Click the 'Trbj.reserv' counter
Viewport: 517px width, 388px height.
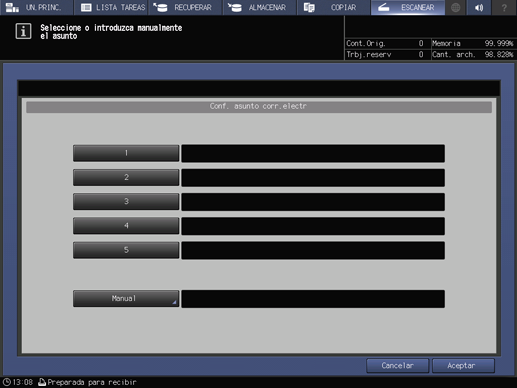click(x=385, y=54)
